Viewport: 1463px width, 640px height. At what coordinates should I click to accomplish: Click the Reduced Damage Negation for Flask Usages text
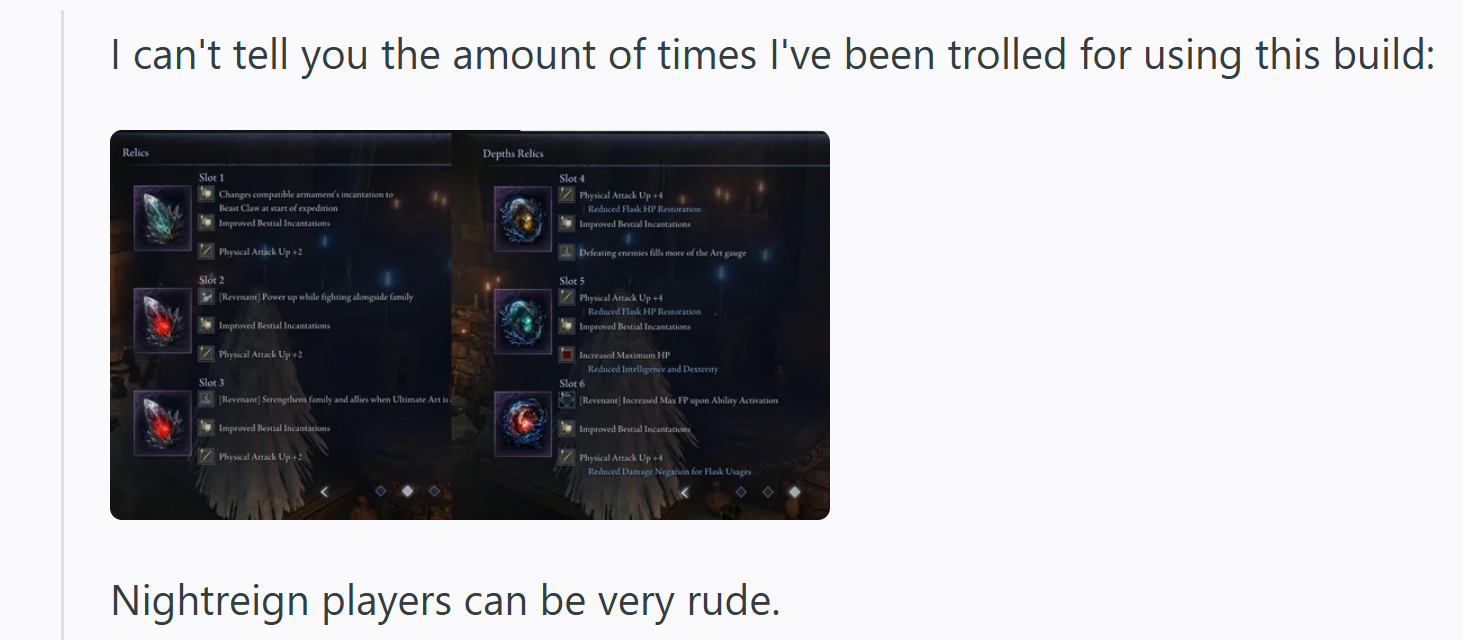click(x=669, y=471)
